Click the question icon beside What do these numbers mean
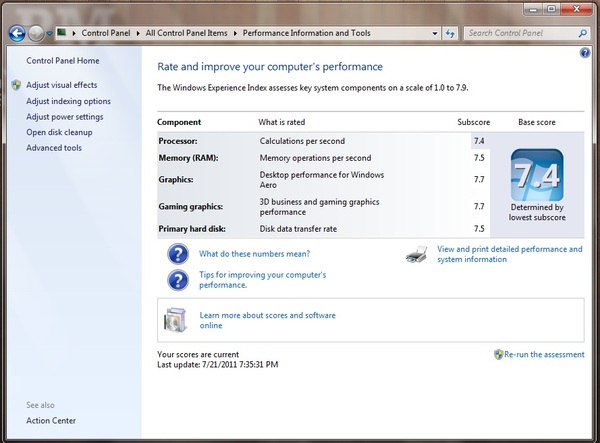Screen dimensions: 600x443 [178, 254]
